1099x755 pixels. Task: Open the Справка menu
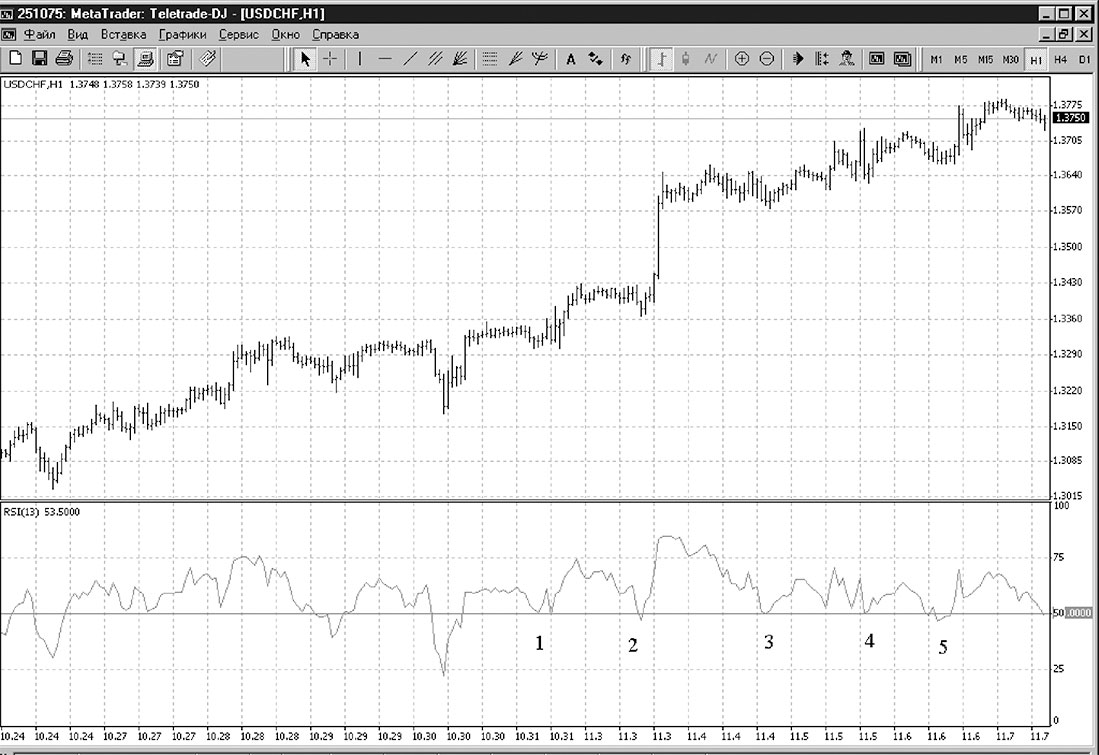point(335,34)
